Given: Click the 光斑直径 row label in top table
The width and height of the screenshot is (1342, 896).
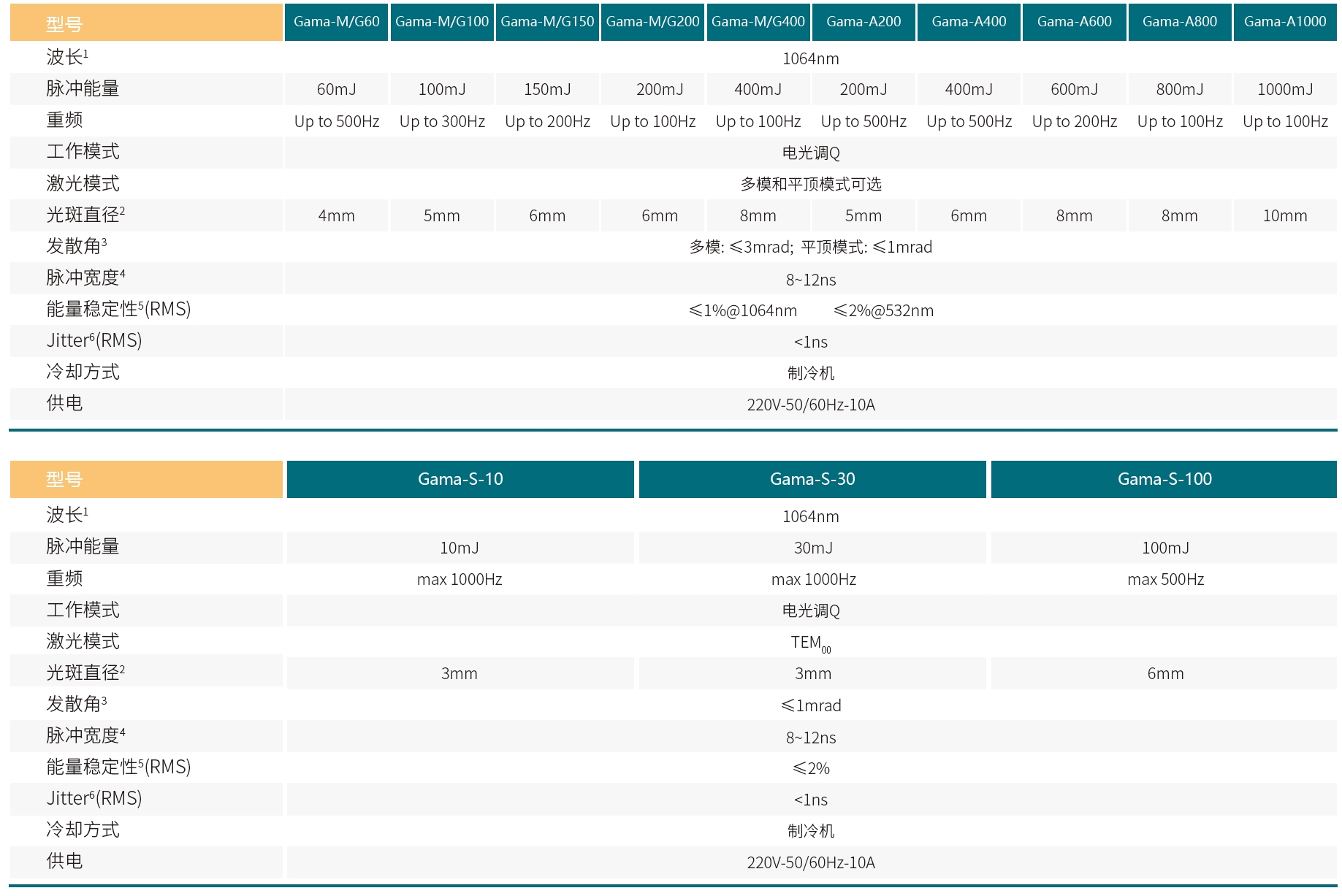Looking at the screenshot, I should (85, 215).
